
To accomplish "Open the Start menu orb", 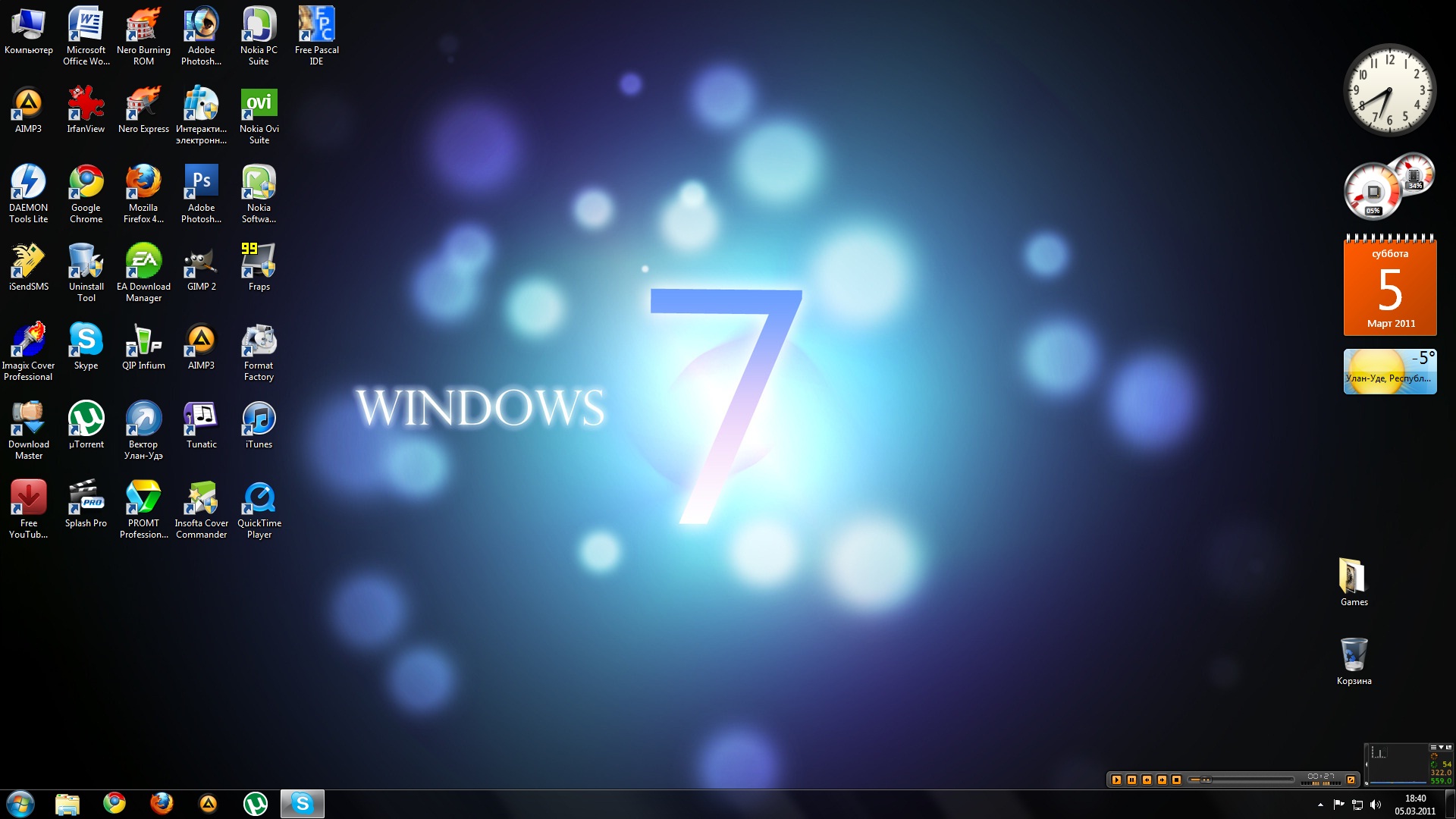I will click(x=20, y=804).
